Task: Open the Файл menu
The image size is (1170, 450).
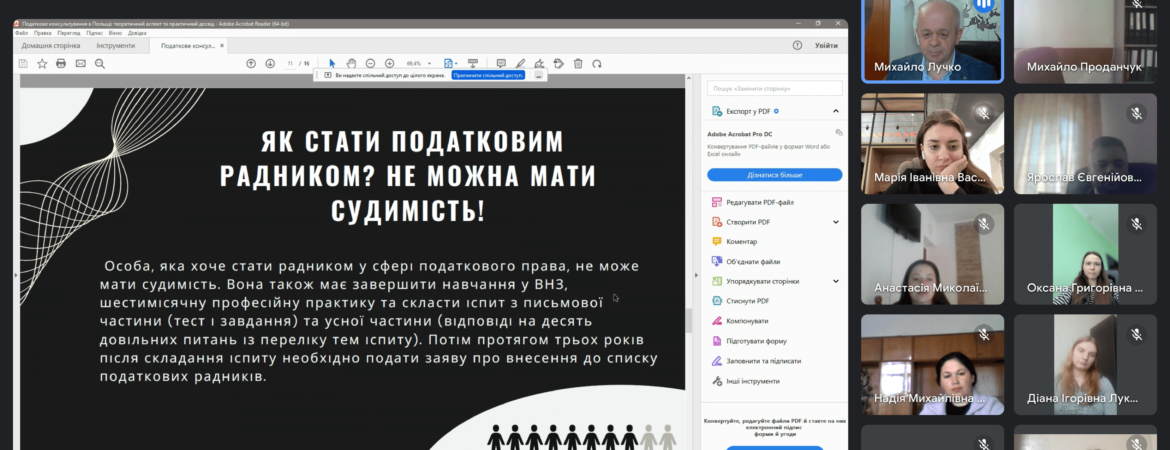Action: click(21, 33)
